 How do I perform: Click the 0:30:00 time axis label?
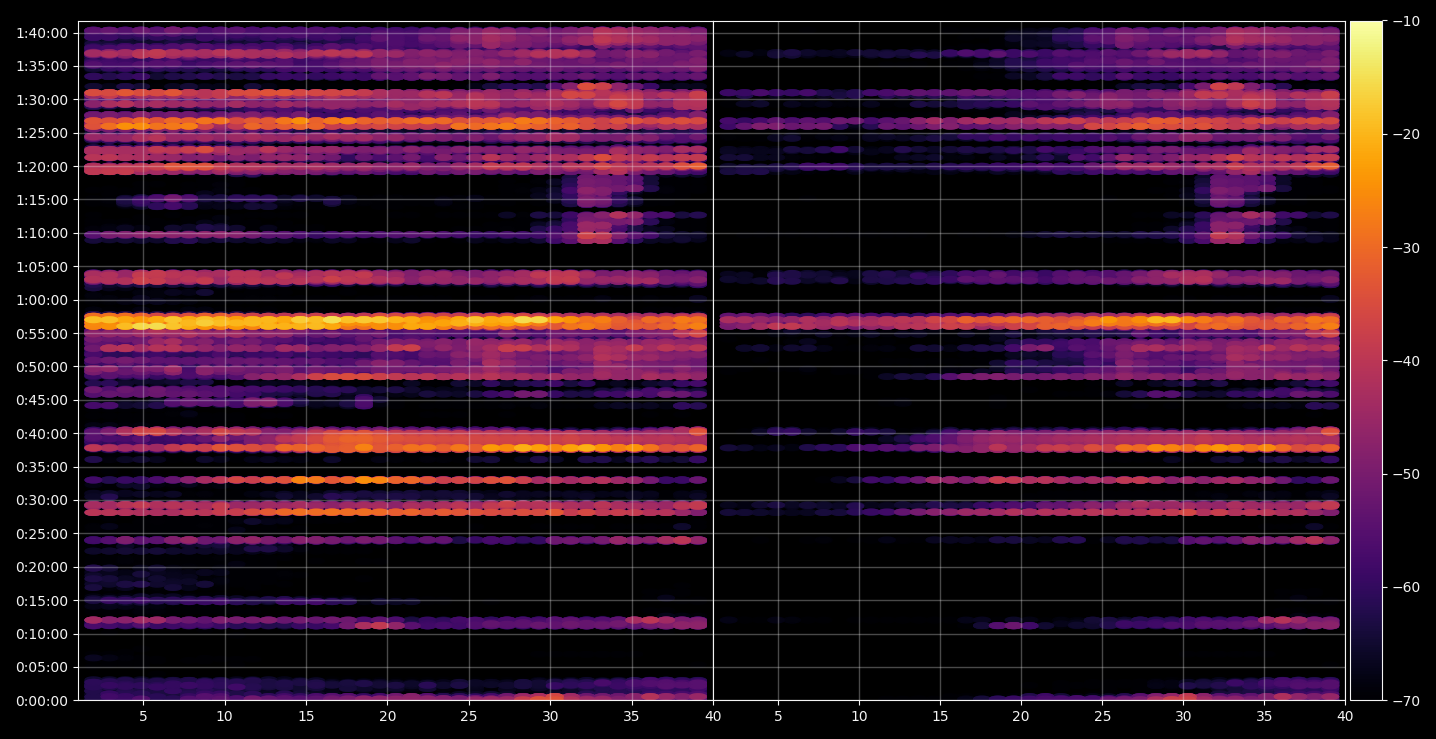pyautogui.click(x=42, y=500)
